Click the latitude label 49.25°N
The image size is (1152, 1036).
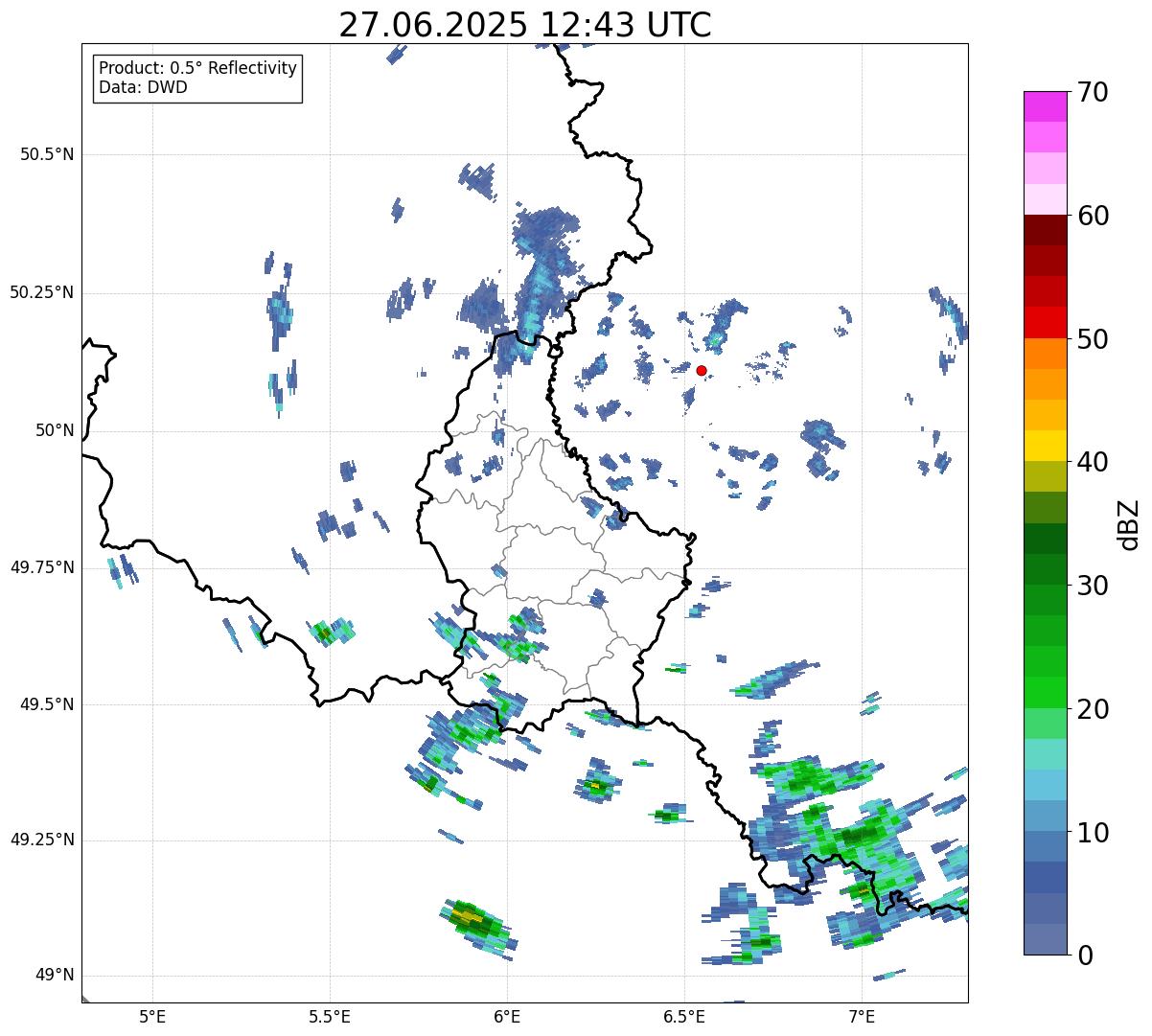pos(41,840)
